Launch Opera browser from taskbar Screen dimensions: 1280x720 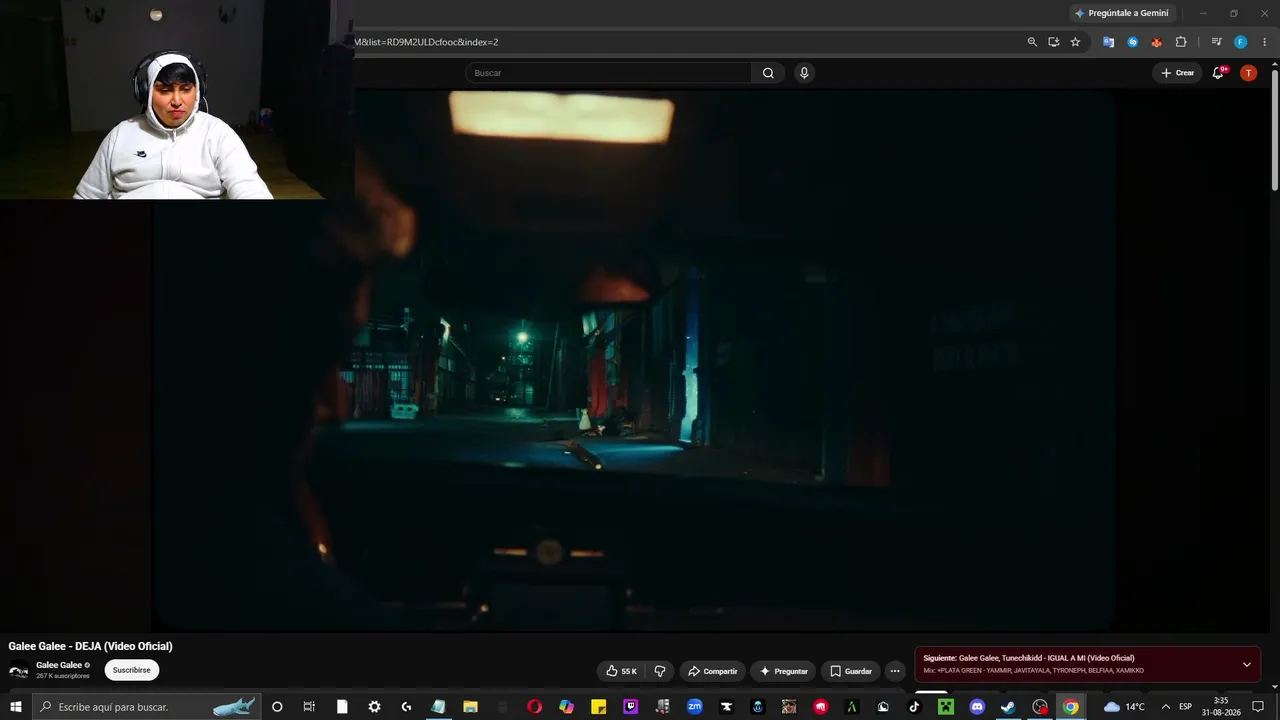(x=535, y=707)
